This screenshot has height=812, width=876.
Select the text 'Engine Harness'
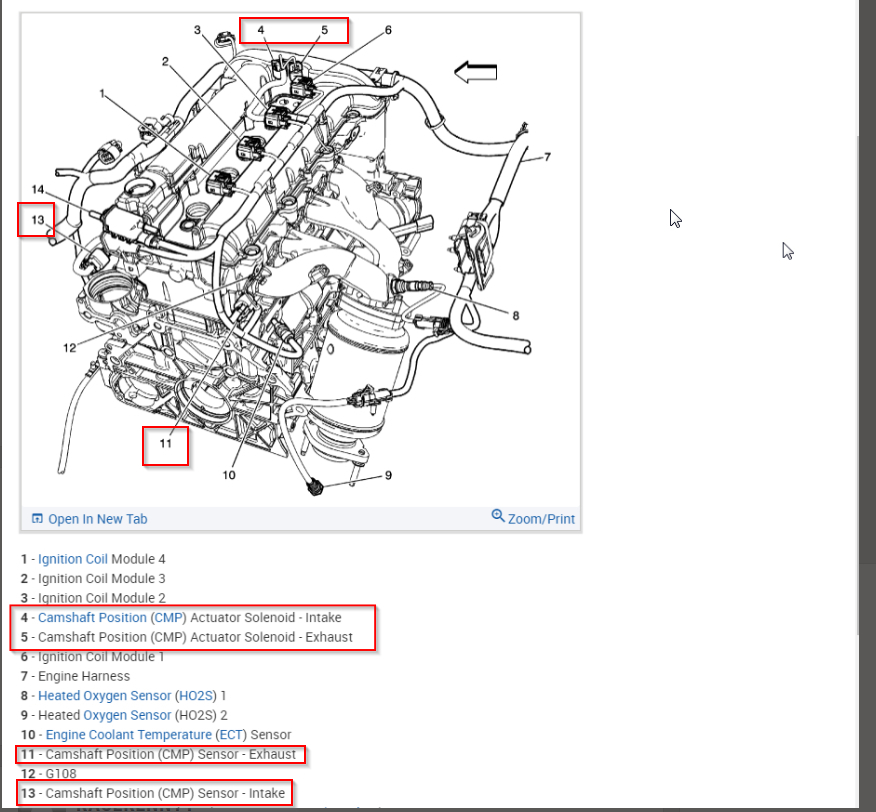(x=84, y=676)
